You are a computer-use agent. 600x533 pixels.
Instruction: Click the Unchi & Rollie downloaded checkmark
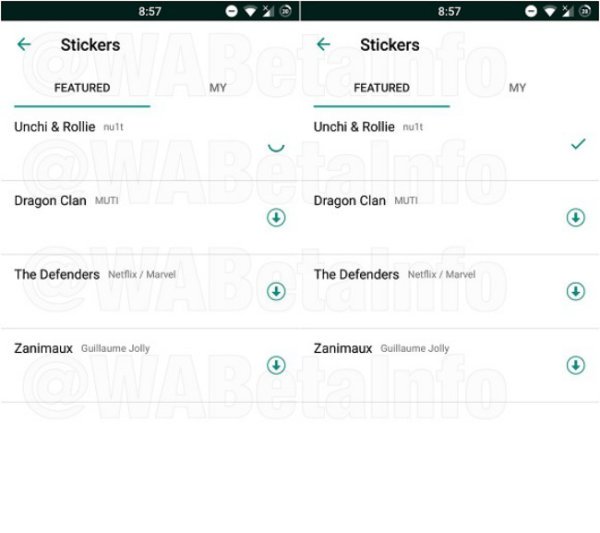tap(578, 144)
